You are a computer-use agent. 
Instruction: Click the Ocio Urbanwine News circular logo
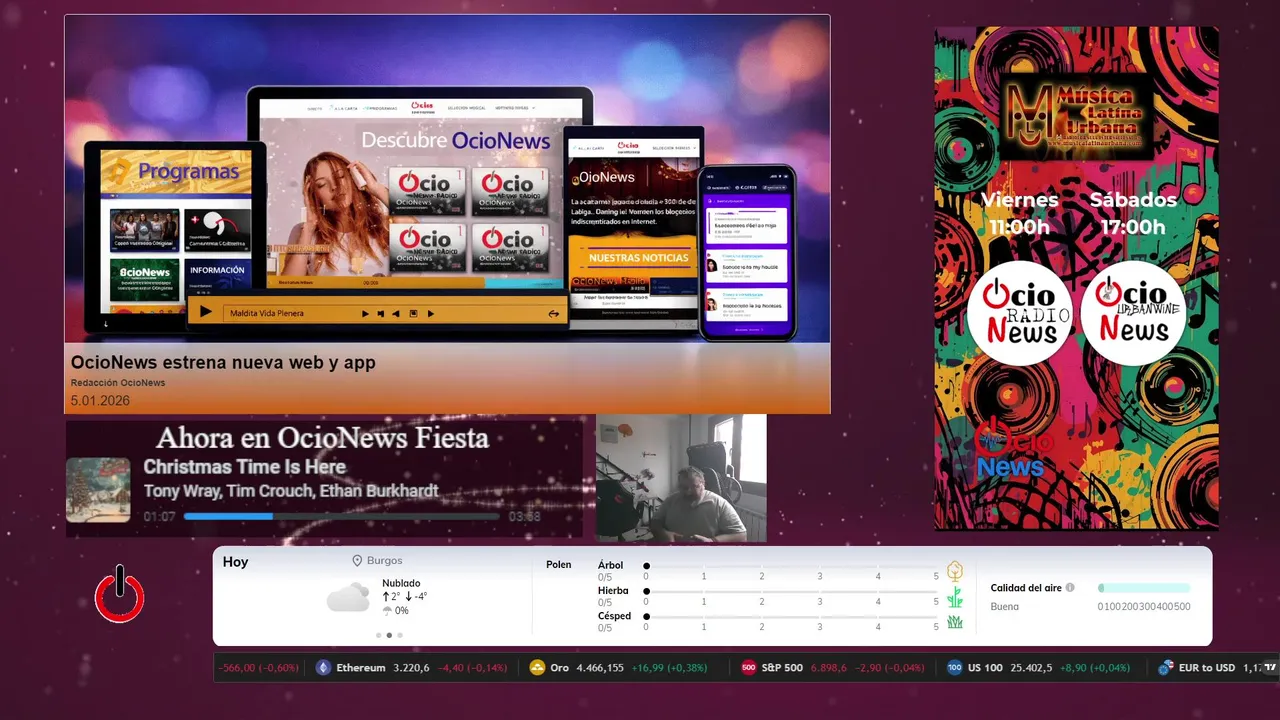coord(1134,313)
